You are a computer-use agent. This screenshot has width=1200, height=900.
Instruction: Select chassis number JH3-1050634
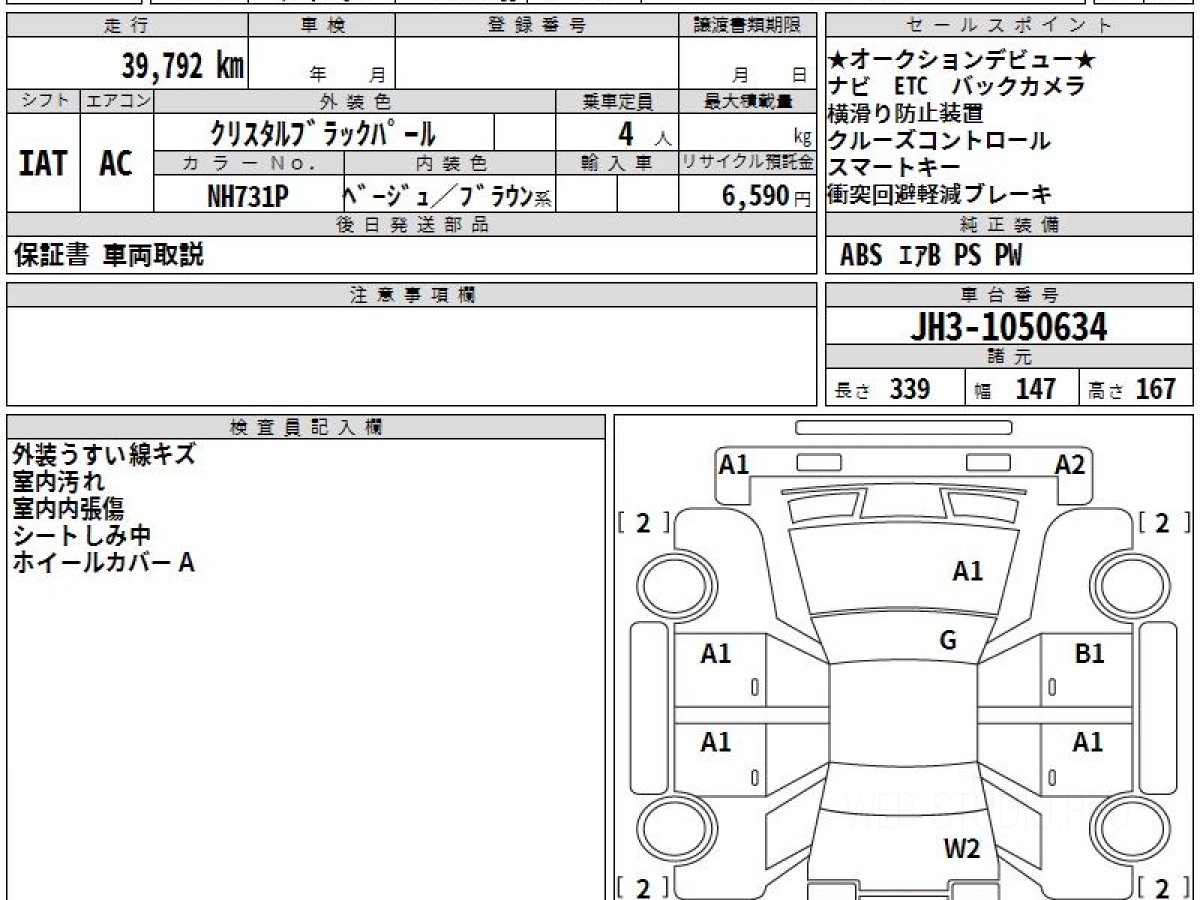click(1009, 326)
